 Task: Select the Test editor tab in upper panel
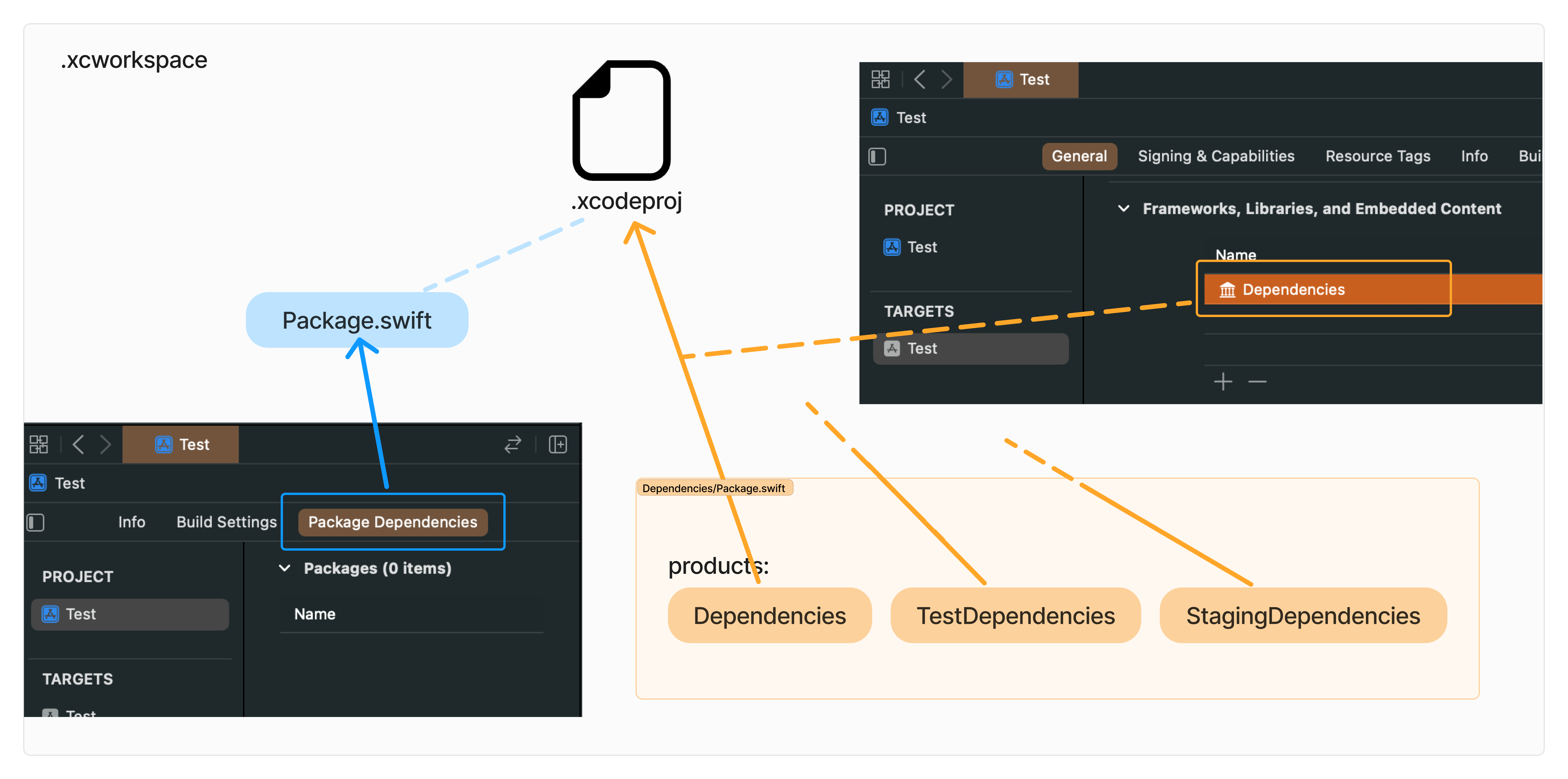pos(1021,80)
